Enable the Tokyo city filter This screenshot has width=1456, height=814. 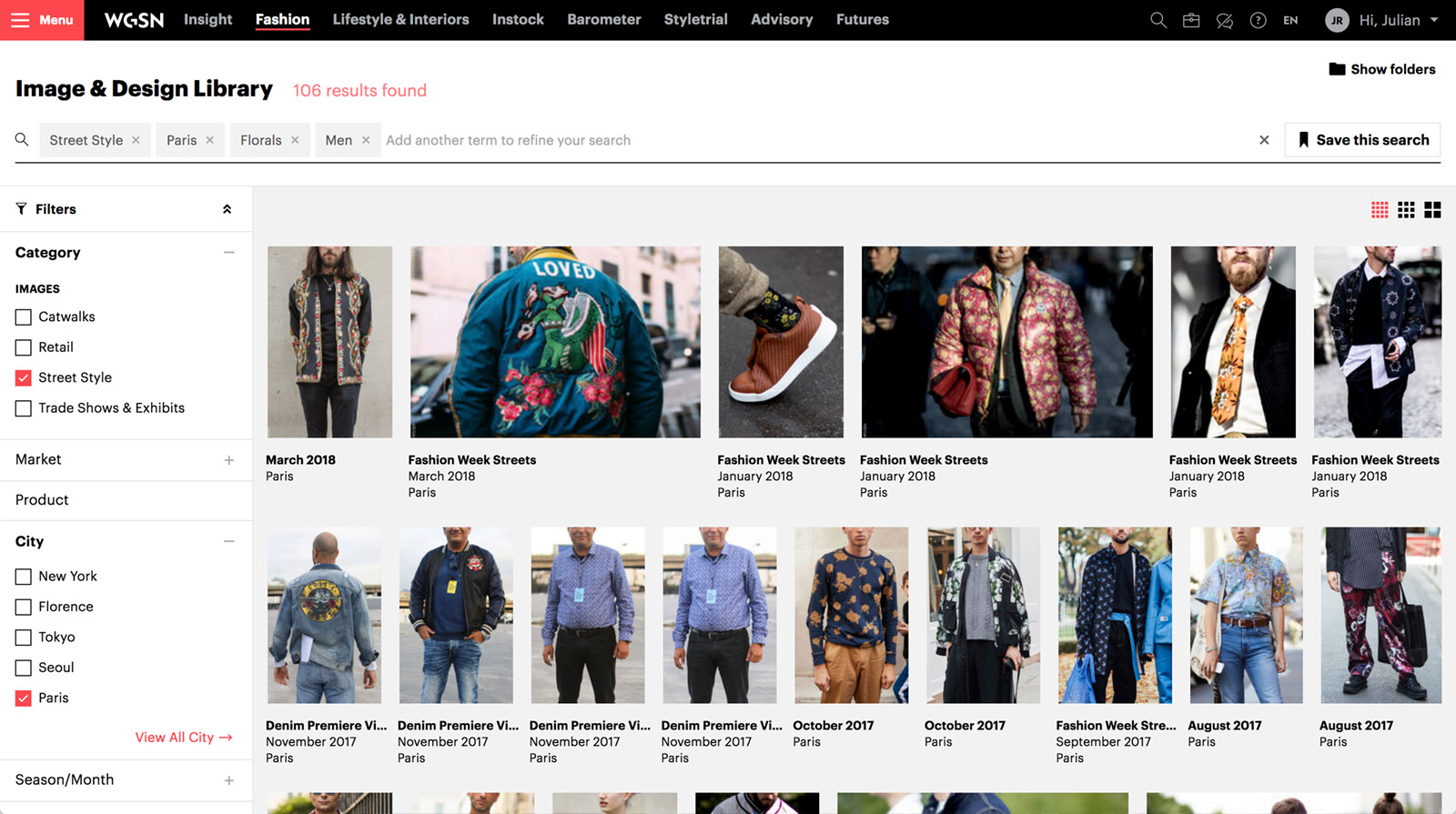click(24, 638)
